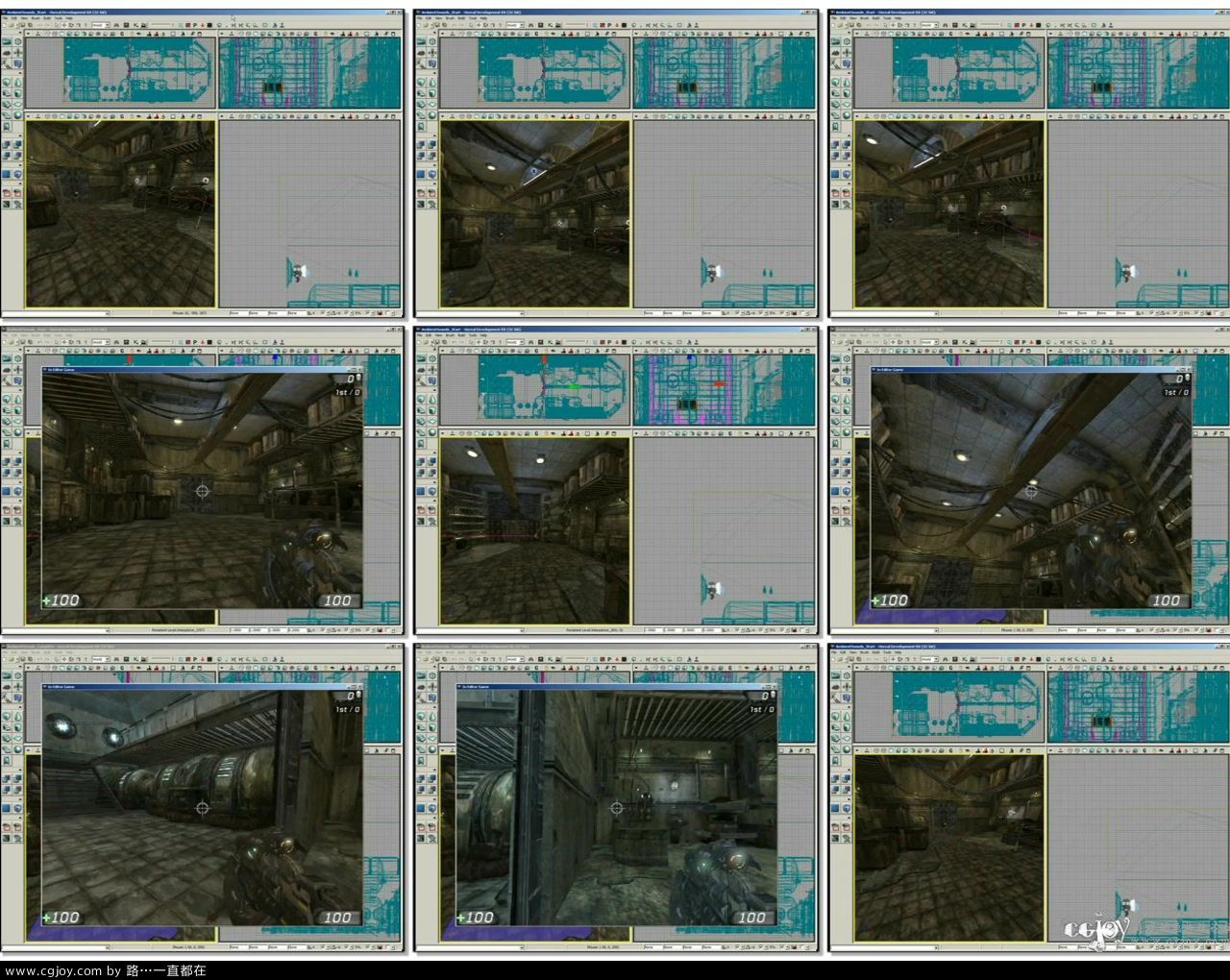Open perspective viewport options arrow in top-middle screenshot
The height and width of the screenshot is (980, 1230).
443,116
